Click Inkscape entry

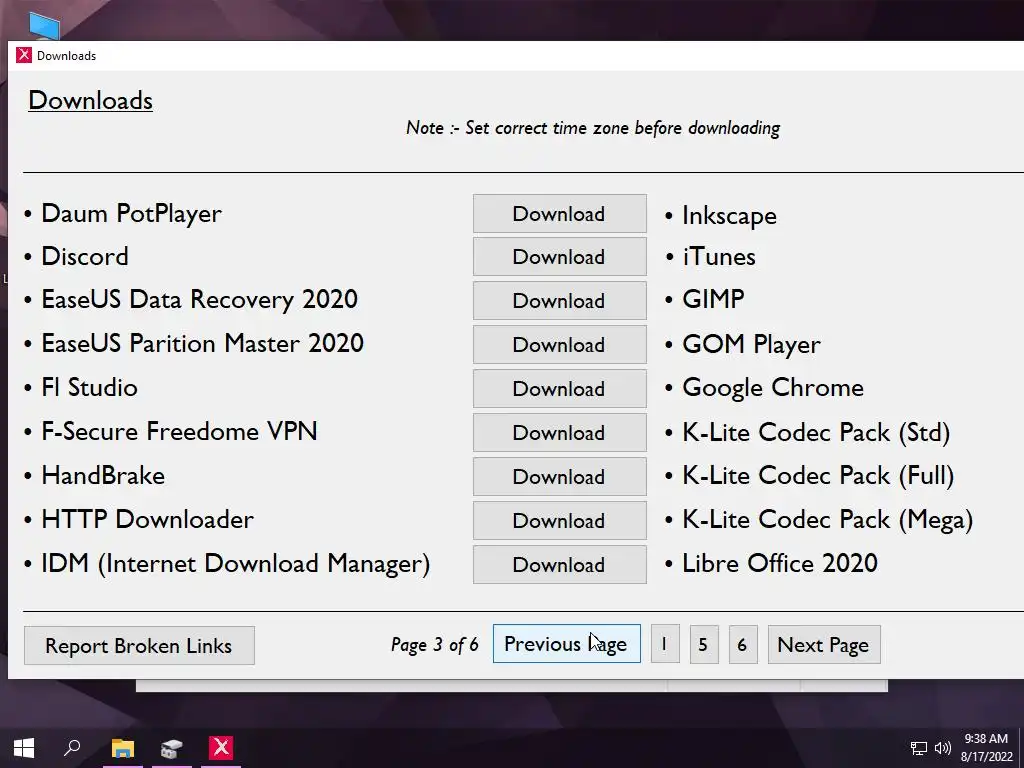pos(729,216)
